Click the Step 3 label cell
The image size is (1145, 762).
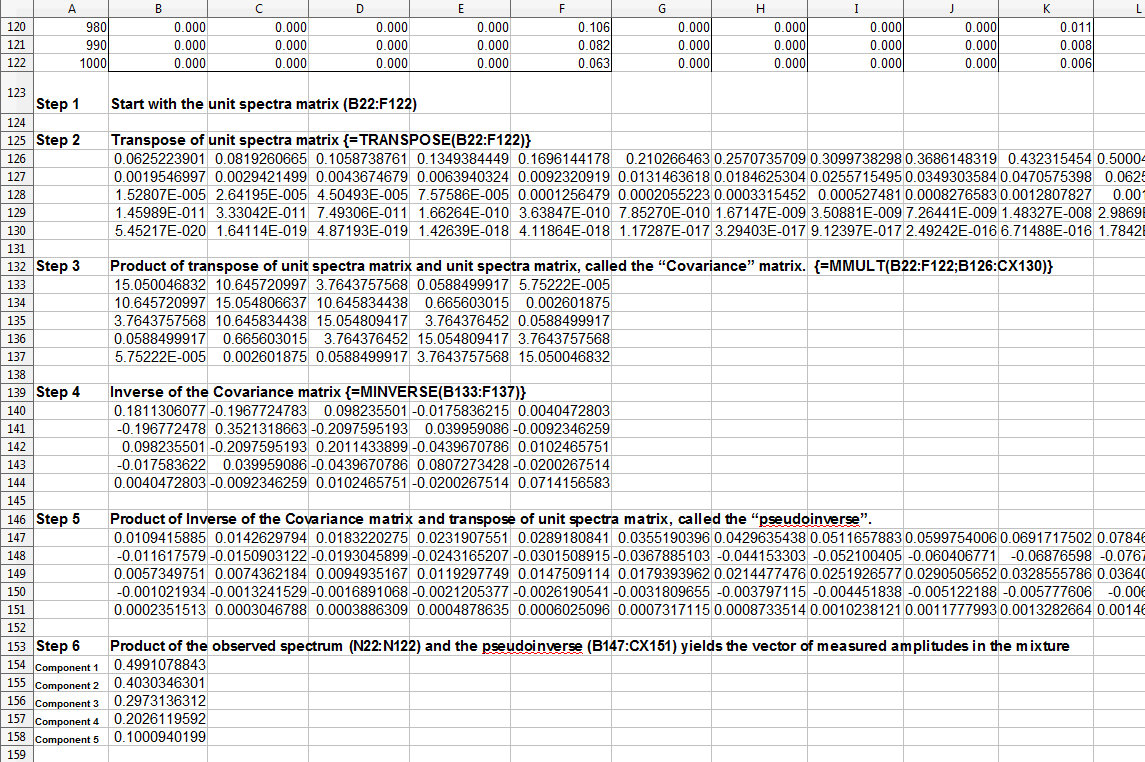[x=71, y=267]
